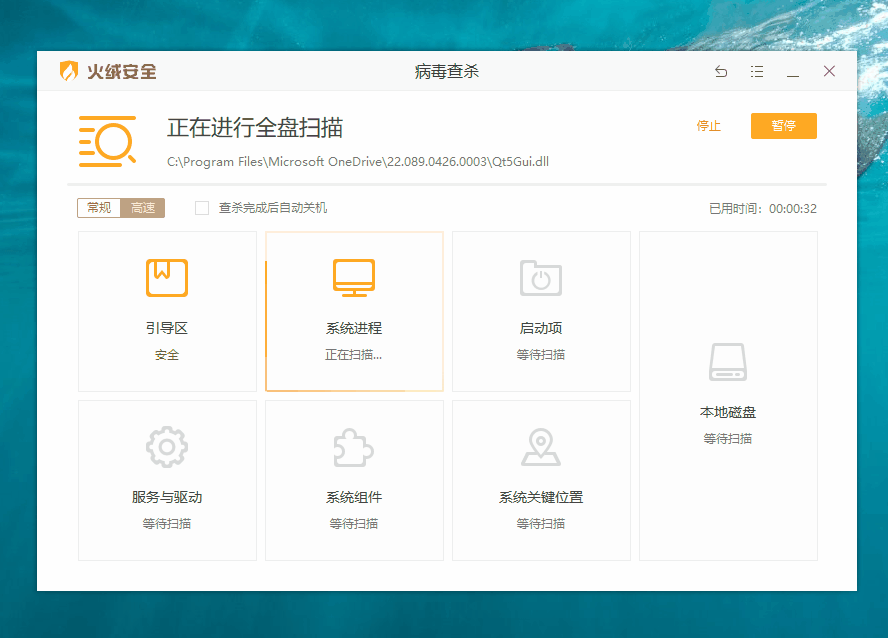Click the local disk (本地磁盘) drive icon
This screenshot has height=638, width=888.
[x=728, y=362]
